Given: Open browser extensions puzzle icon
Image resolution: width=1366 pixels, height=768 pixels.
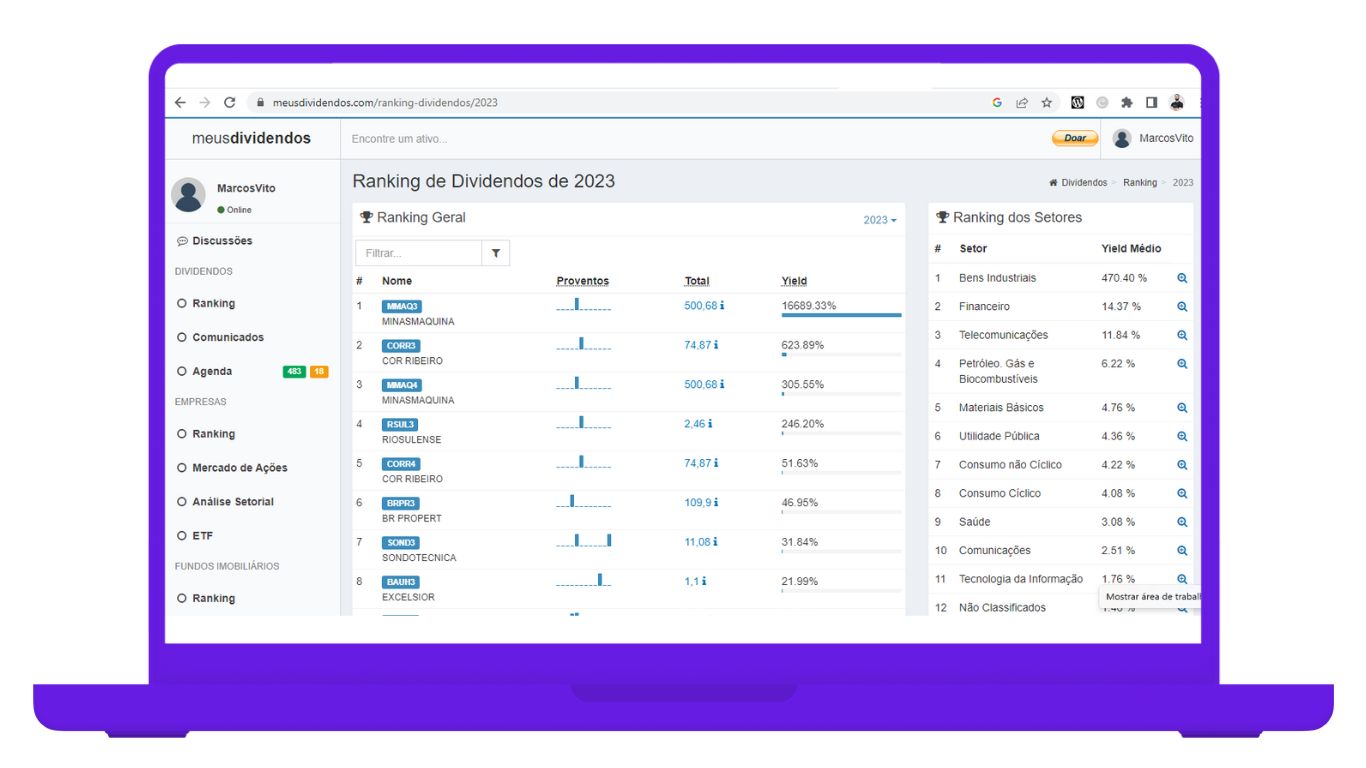Looking at the screenshot, I should click(x=1127, y=102).
